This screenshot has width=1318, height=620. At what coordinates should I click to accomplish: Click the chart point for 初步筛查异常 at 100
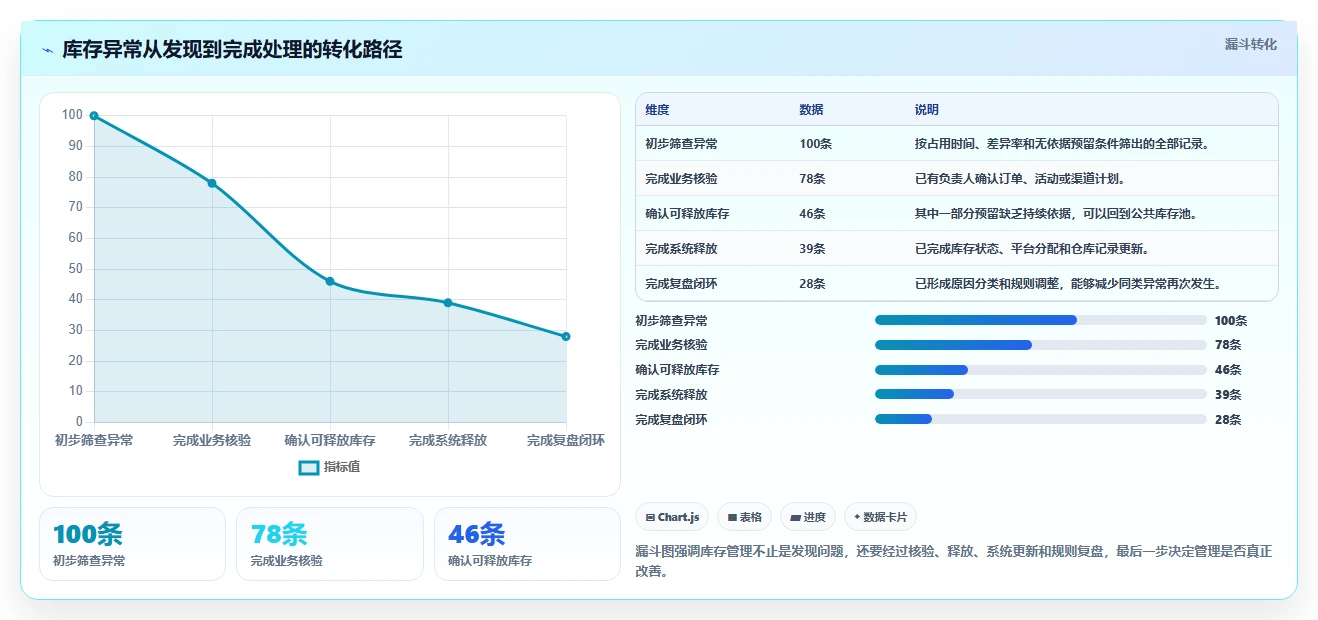[94, 116]
